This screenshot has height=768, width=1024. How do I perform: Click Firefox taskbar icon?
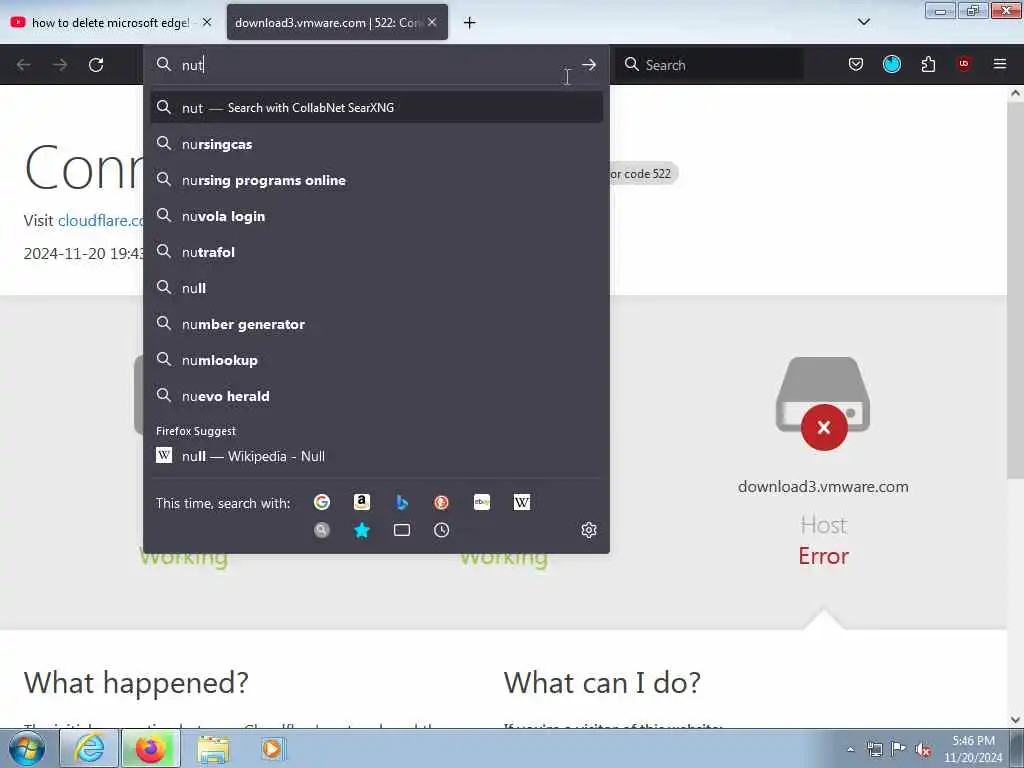(x=151, y=749)
